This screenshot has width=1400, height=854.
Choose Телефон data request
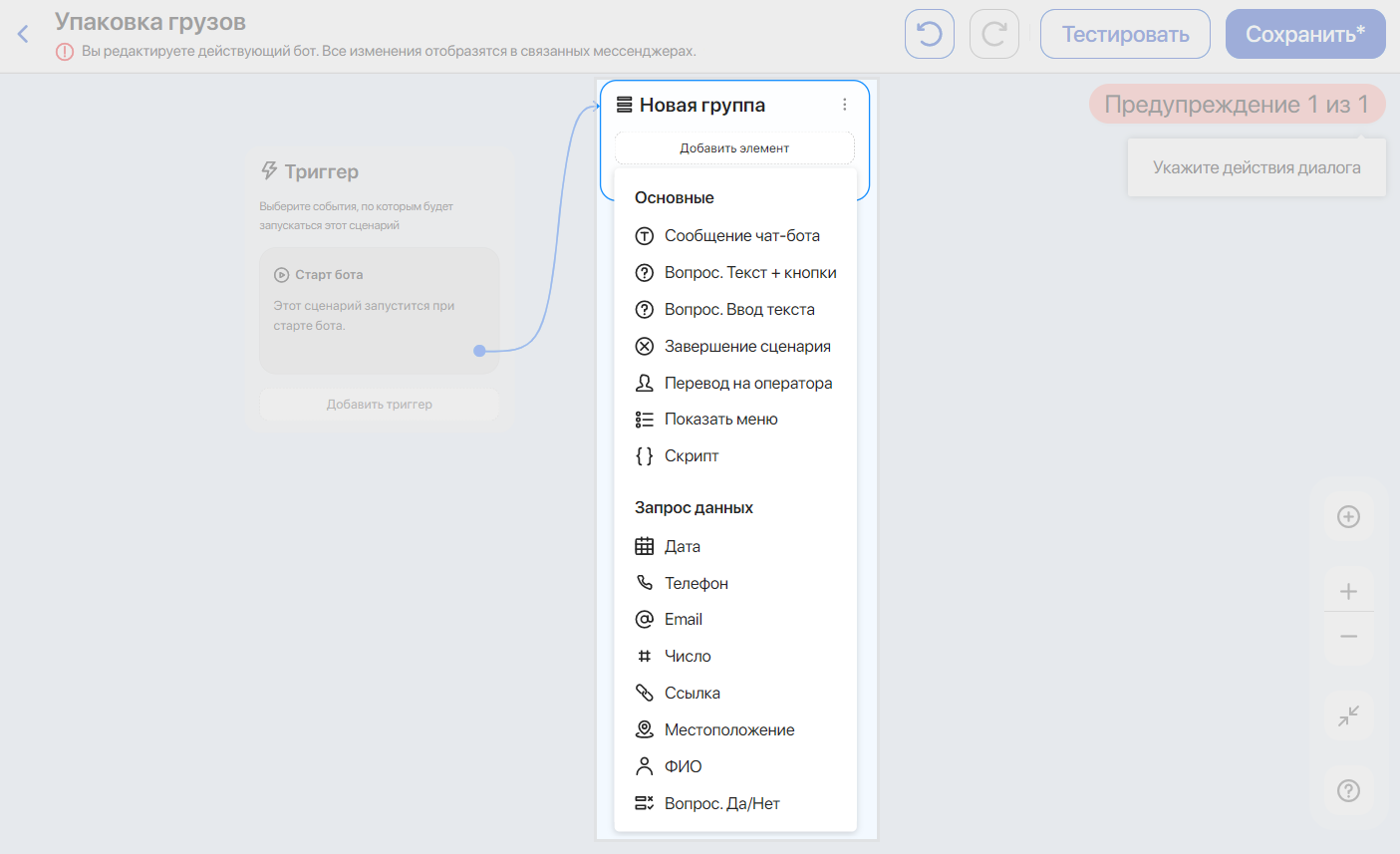point(696,584)
